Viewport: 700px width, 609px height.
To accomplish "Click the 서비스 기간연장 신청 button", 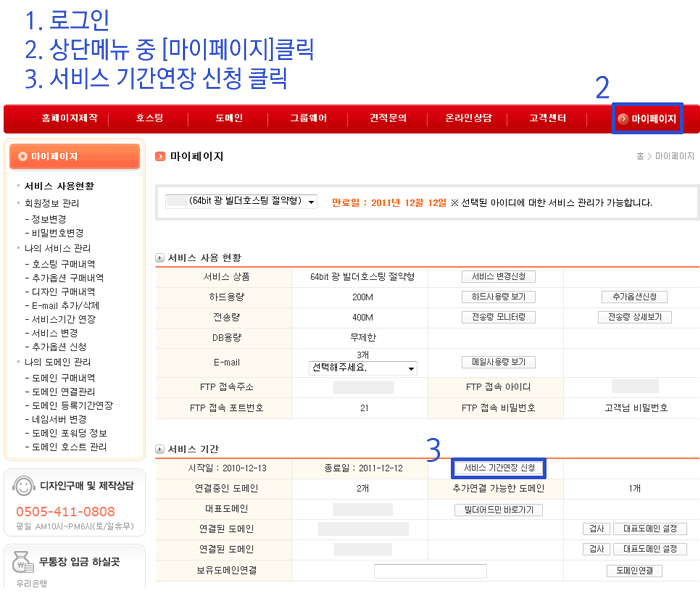I will (x=499, y=468).
